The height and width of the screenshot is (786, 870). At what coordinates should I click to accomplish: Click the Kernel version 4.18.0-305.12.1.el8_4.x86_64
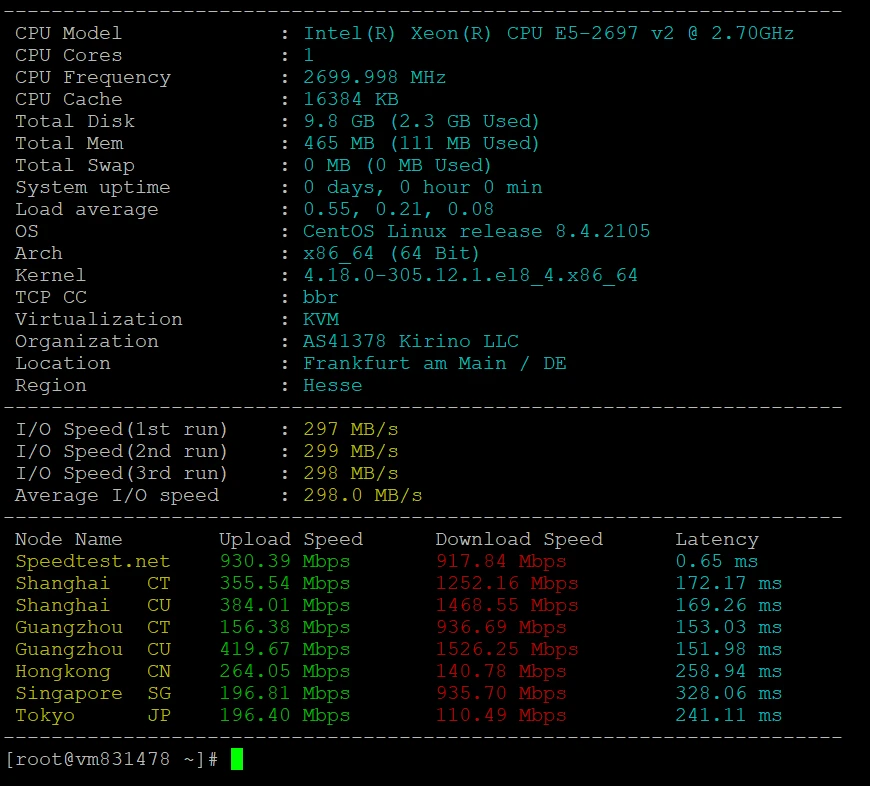[x=471, y=275]
